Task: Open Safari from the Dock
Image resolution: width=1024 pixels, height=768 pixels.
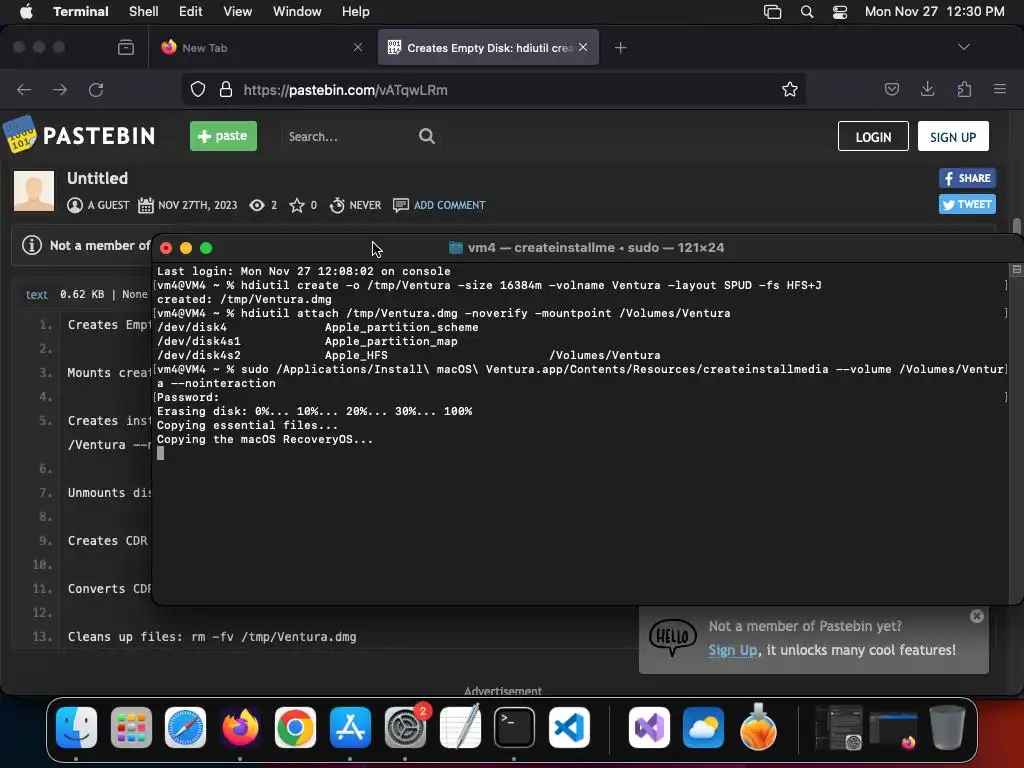Action: click(185, 727)
